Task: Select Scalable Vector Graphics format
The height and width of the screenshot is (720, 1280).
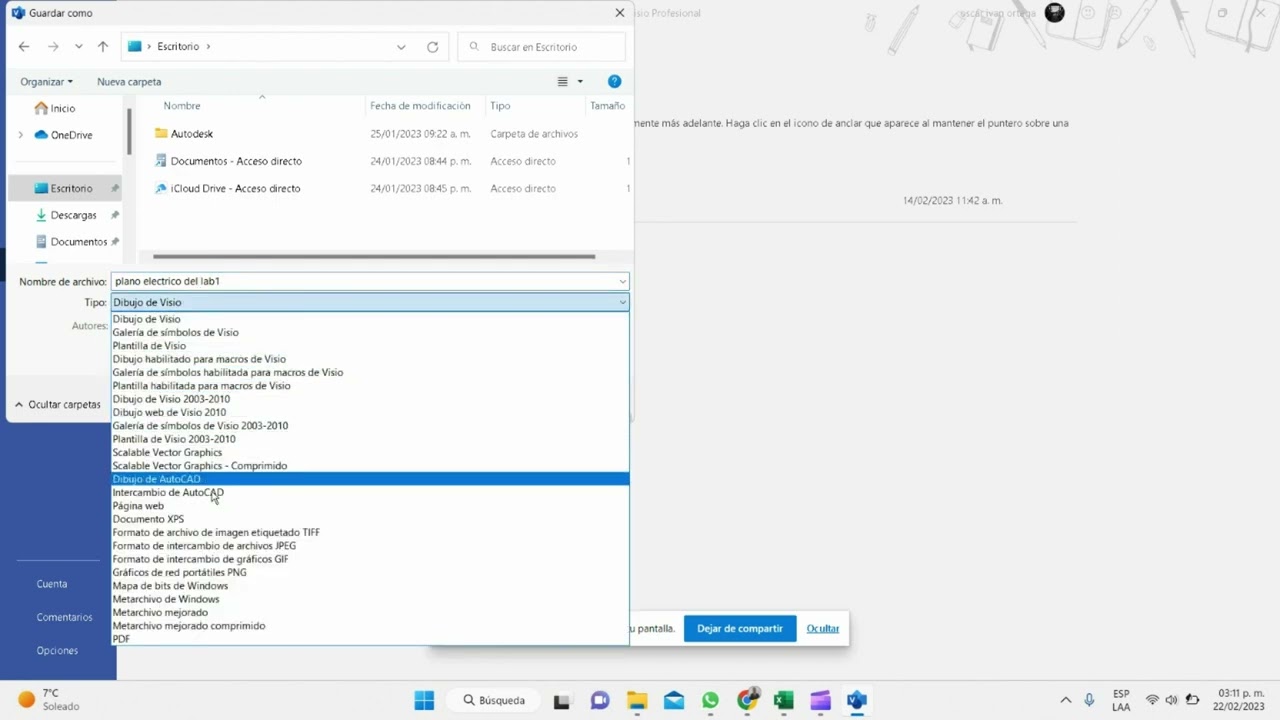Action: [x=370, y=452]
